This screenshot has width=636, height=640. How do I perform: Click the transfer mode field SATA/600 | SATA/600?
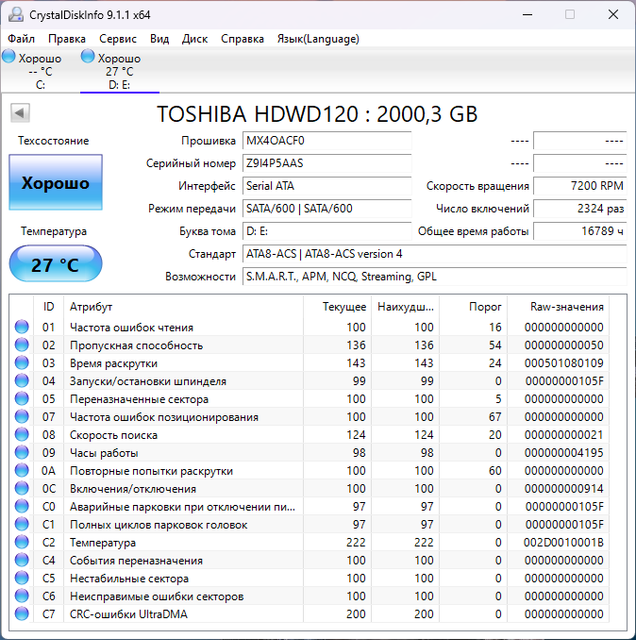pyautogui.click(x=327, y=209)
